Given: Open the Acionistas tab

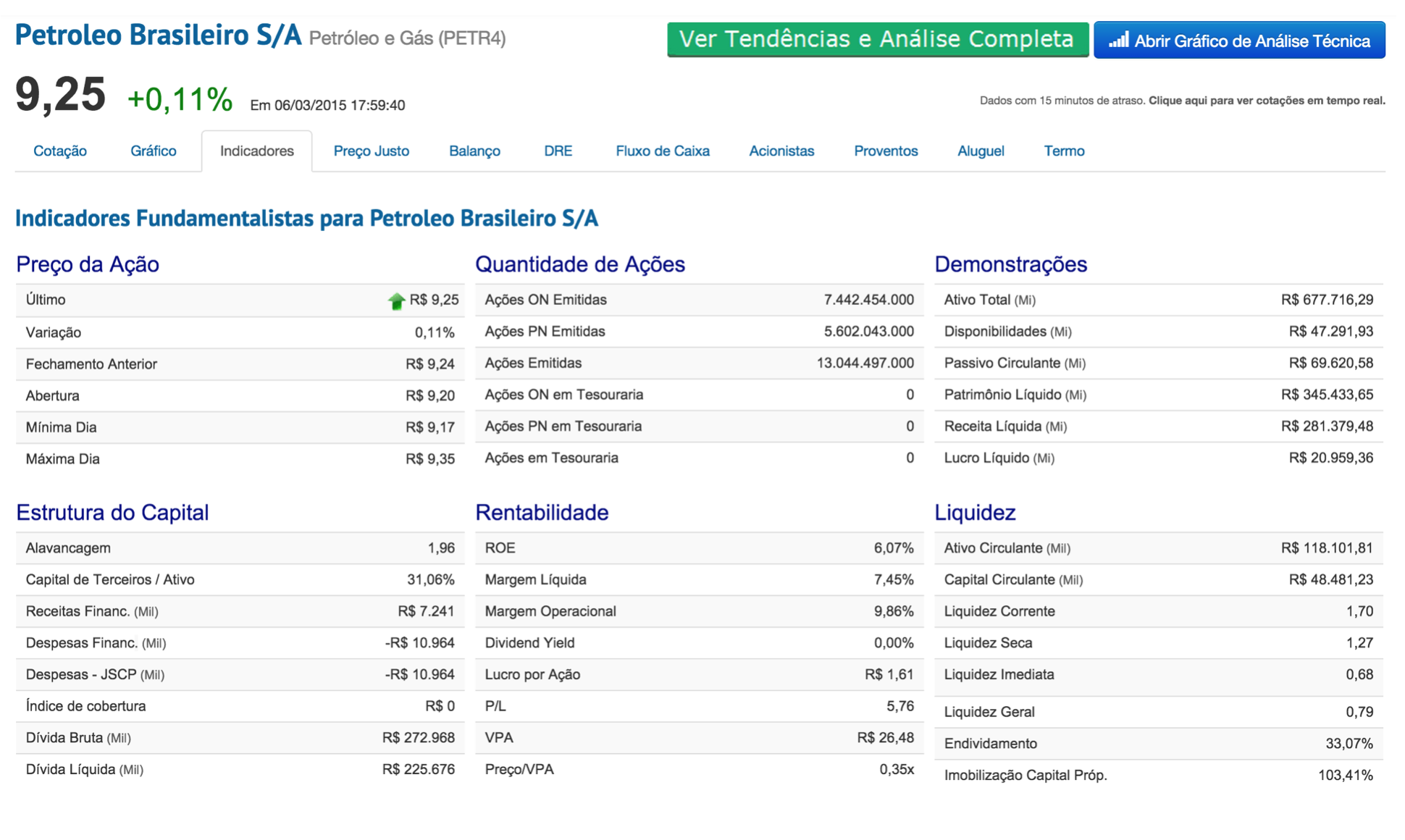Looking at the screenshot, I should (x=781, y=151).
